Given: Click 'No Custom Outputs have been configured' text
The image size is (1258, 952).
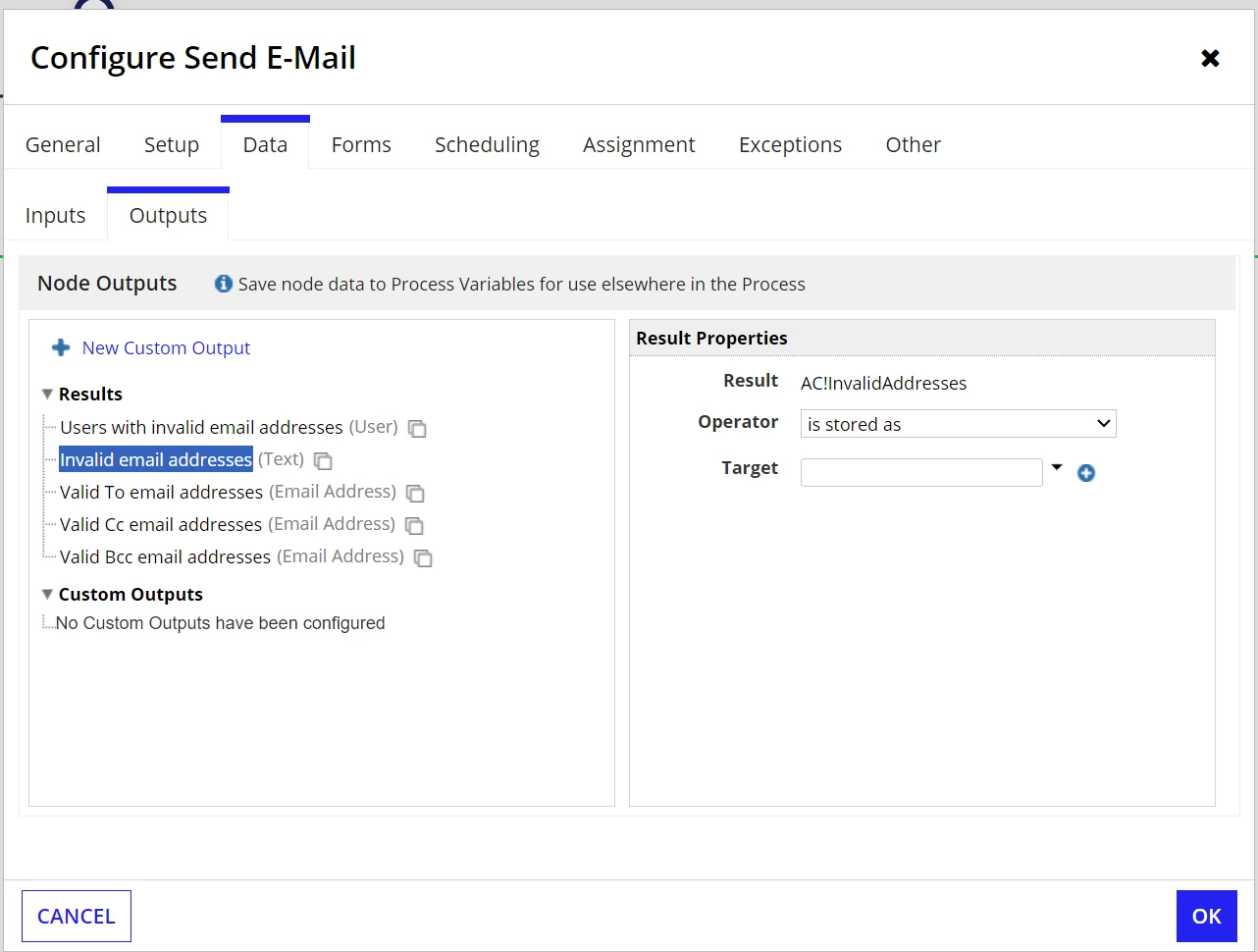Looking at the screenshot, I should click(x=220, y=623).
